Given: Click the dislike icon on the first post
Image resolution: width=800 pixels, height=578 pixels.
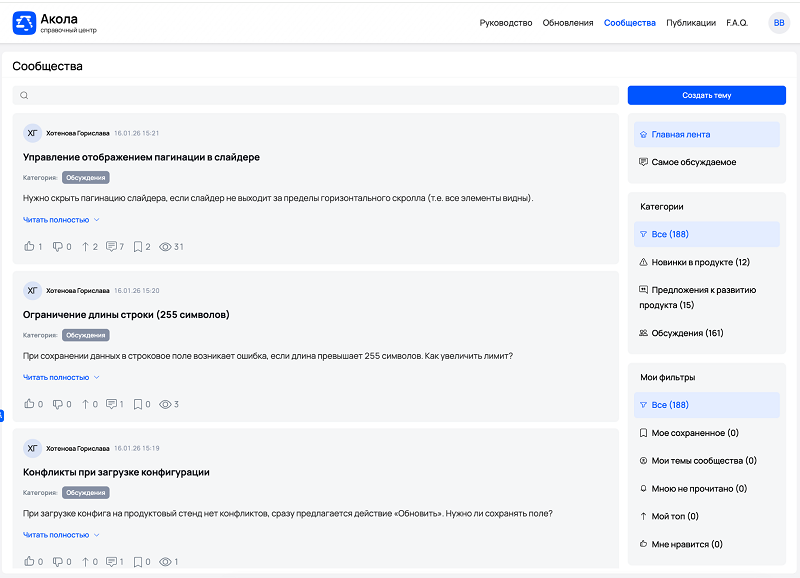Looking at the screenshot, I should click(x=58, y=245).
